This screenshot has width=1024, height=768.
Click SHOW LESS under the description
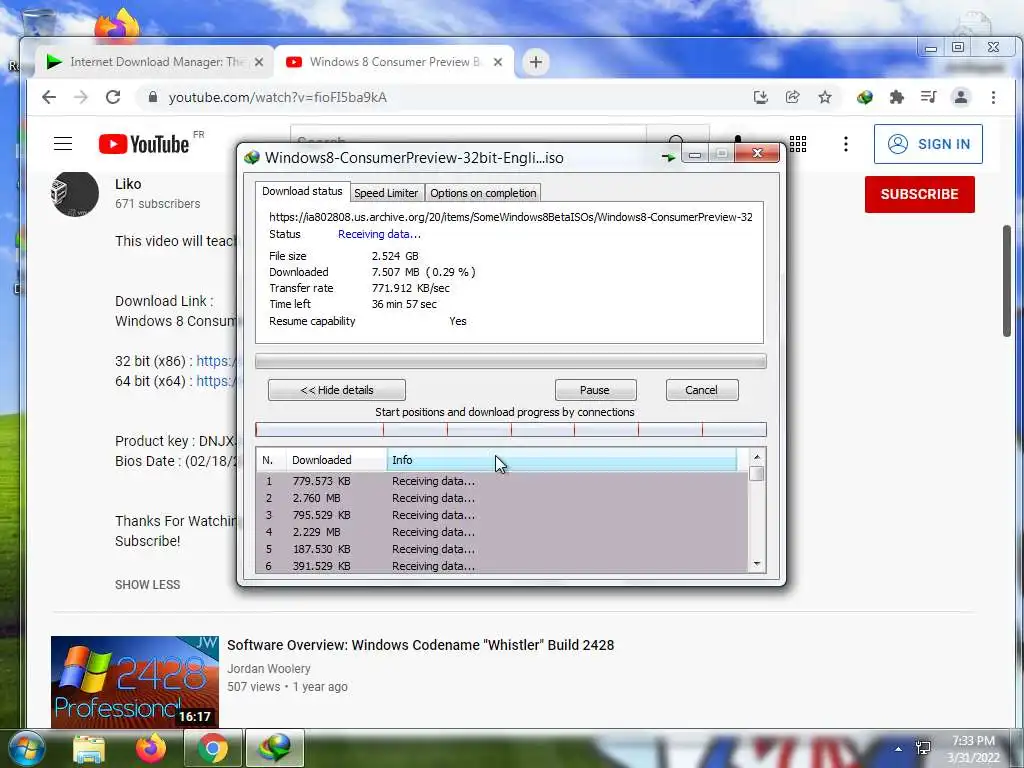click(148, 584)
